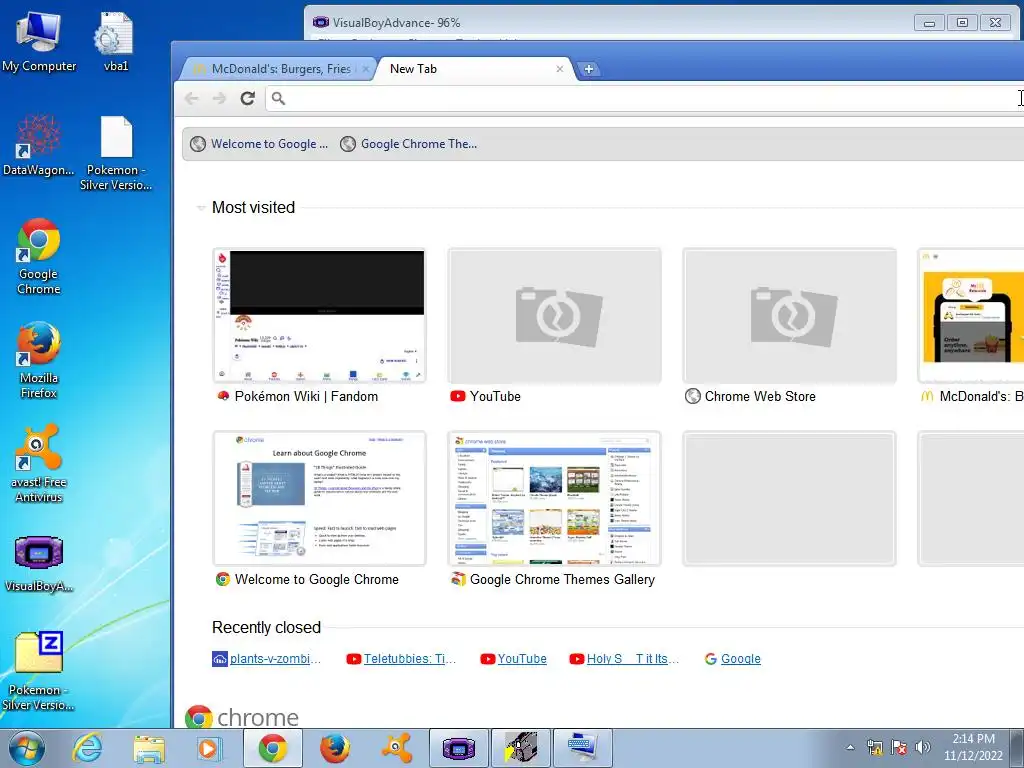The height and width of the screenshot is (768, 1024).
Task: Open avast! Free Antivirus desktop shortcut
Action: pos(39,464)
